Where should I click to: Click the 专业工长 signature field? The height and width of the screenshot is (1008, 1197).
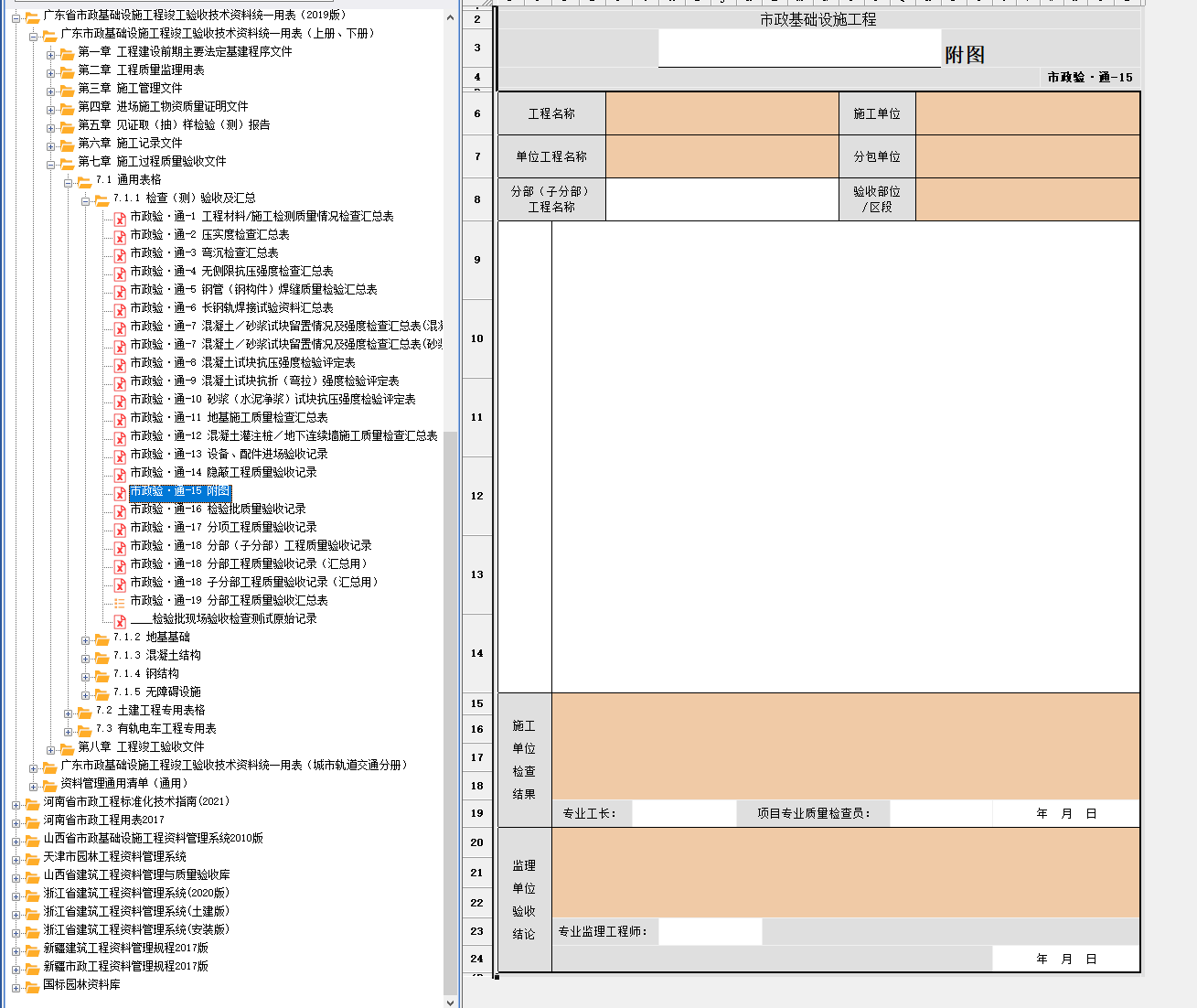[x=683, y=813]
